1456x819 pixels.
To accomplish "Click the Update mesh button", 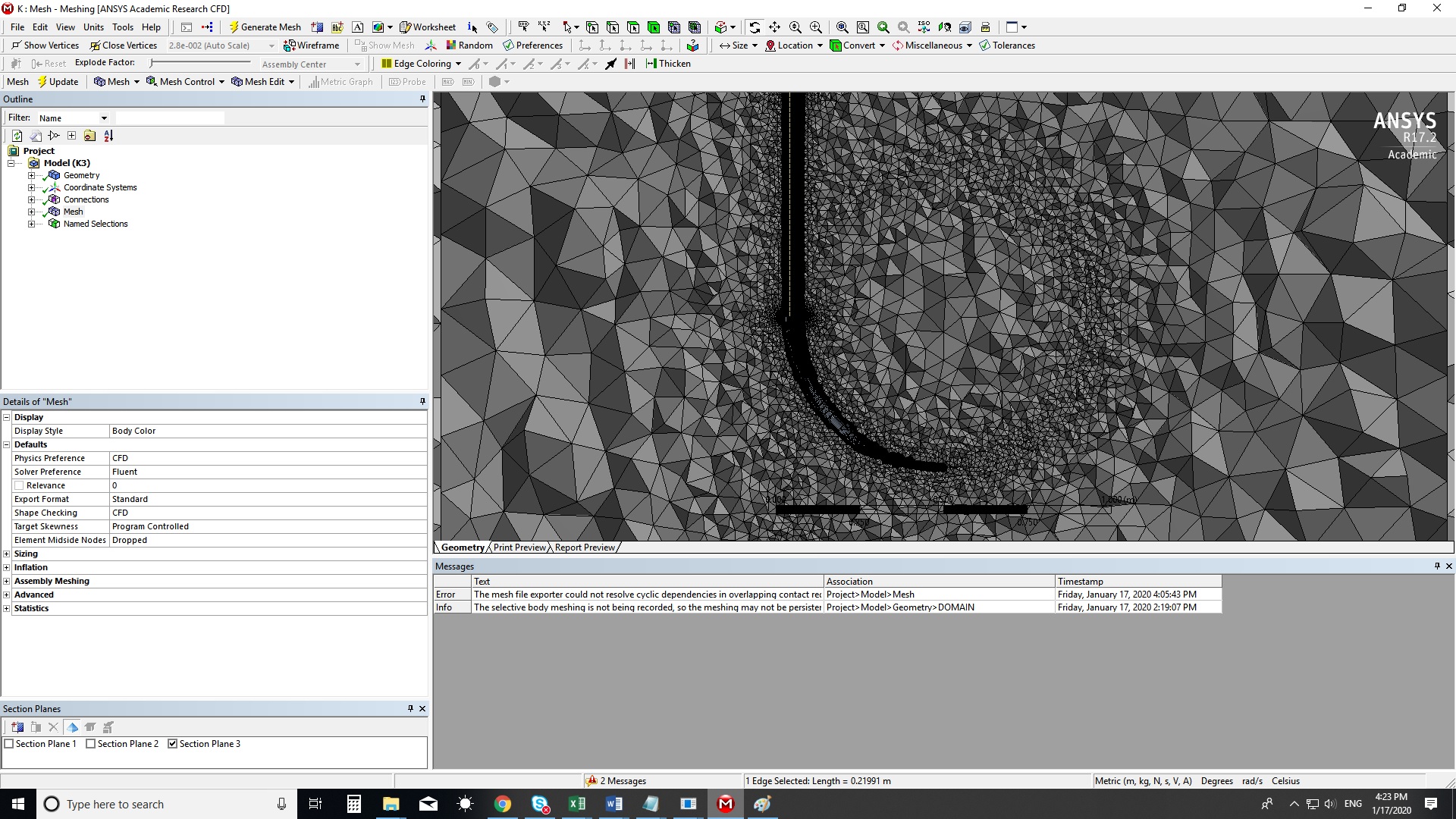I will tap(58, 82).
